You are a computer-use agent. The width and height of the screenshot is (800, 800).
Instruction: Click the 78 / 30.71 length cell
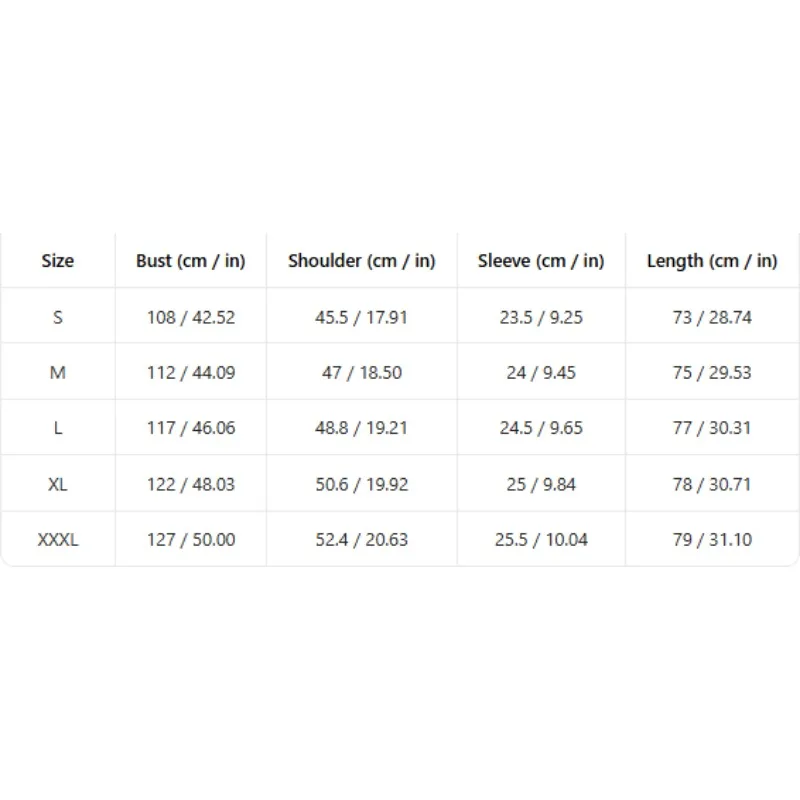click(712, 484)
